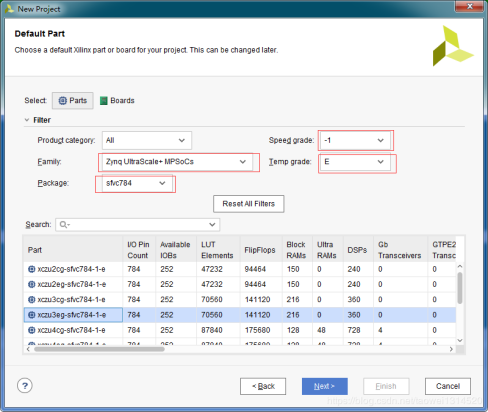This screenshot has height=412, width=488.
Task: Click the horizontal scrollbar of parts table
Action: point(99,349)
